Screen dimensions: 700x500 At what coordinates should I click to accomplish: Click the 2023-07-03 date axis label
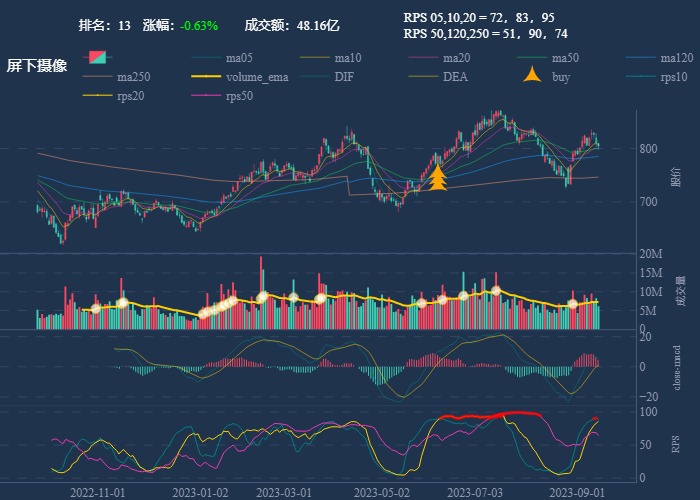474,492
